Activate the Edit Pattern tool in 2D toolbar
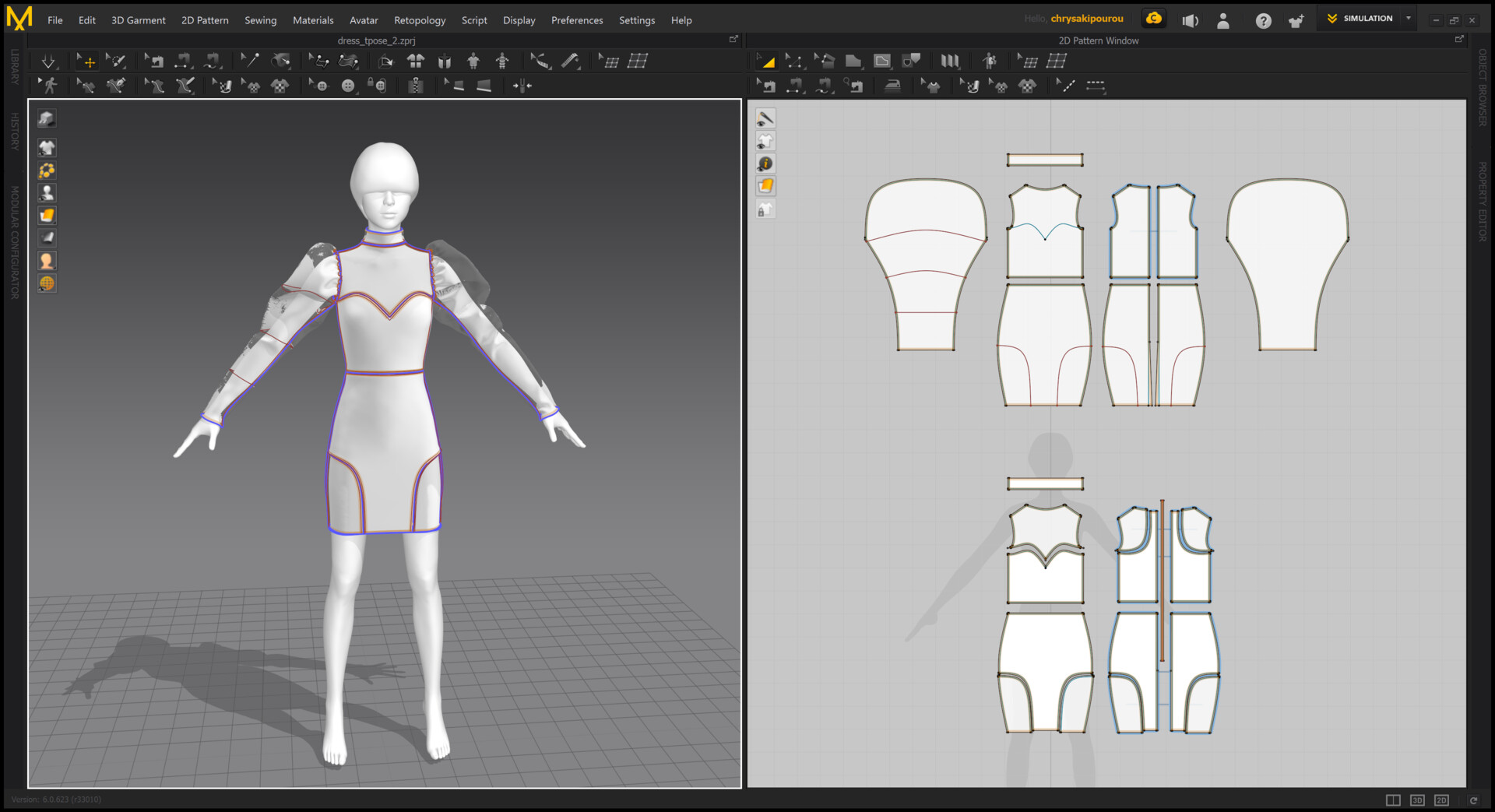The height and width of the screenshot is (812, 1495). [x=793, y=62]
